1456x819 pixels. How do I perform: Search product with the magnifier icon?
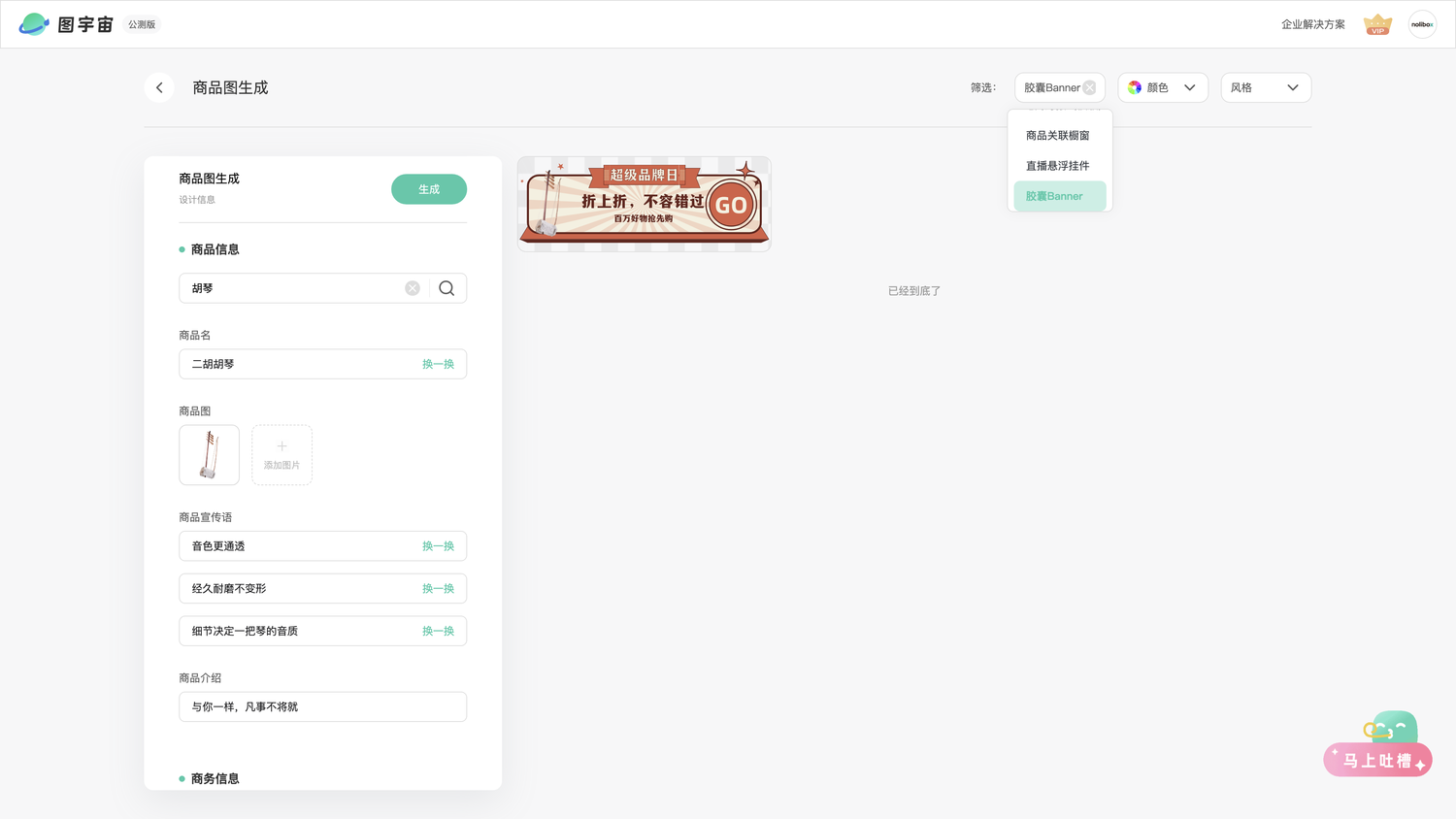coord(447,288)
